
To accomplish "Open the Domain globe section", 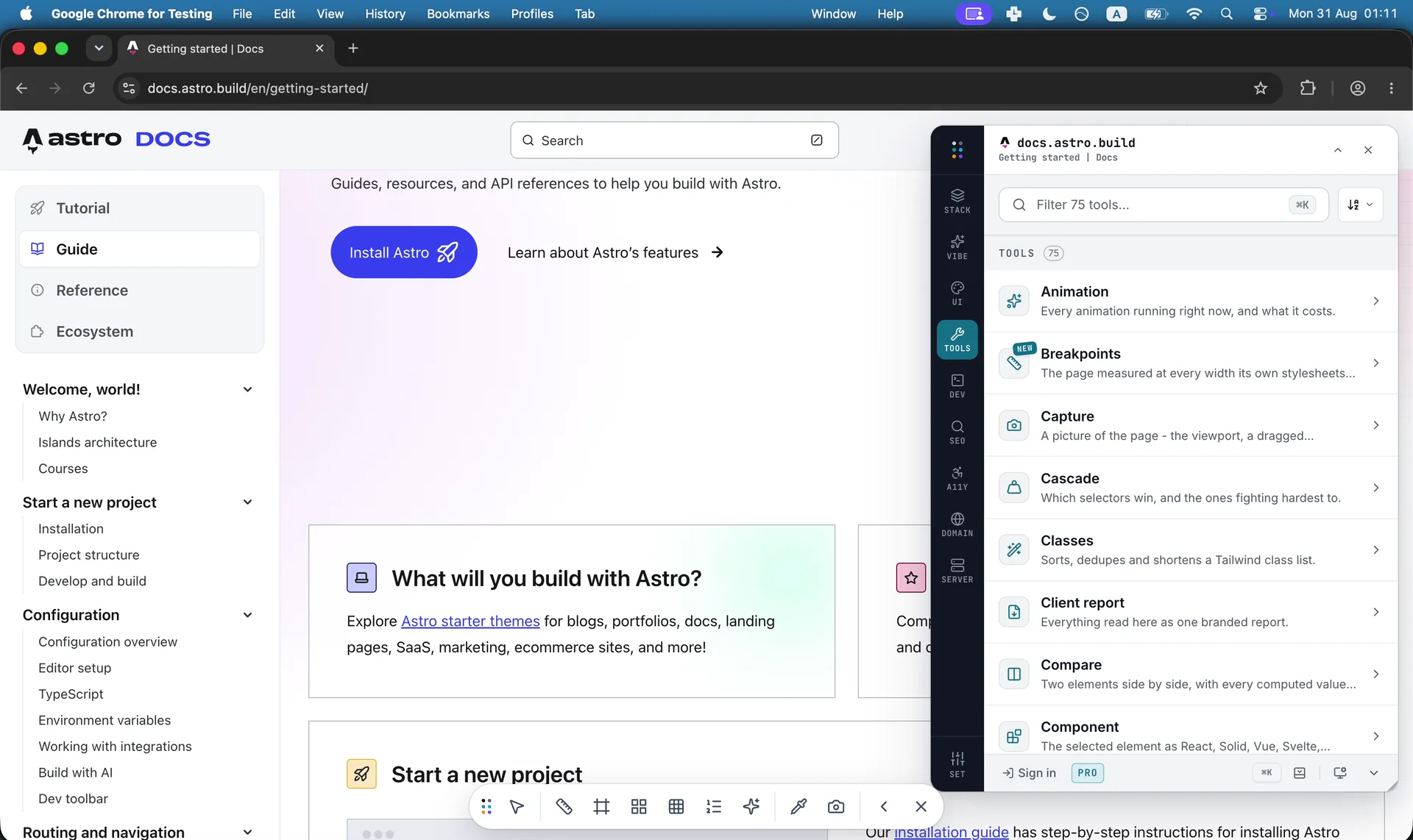I will click(x=957, y=524).
